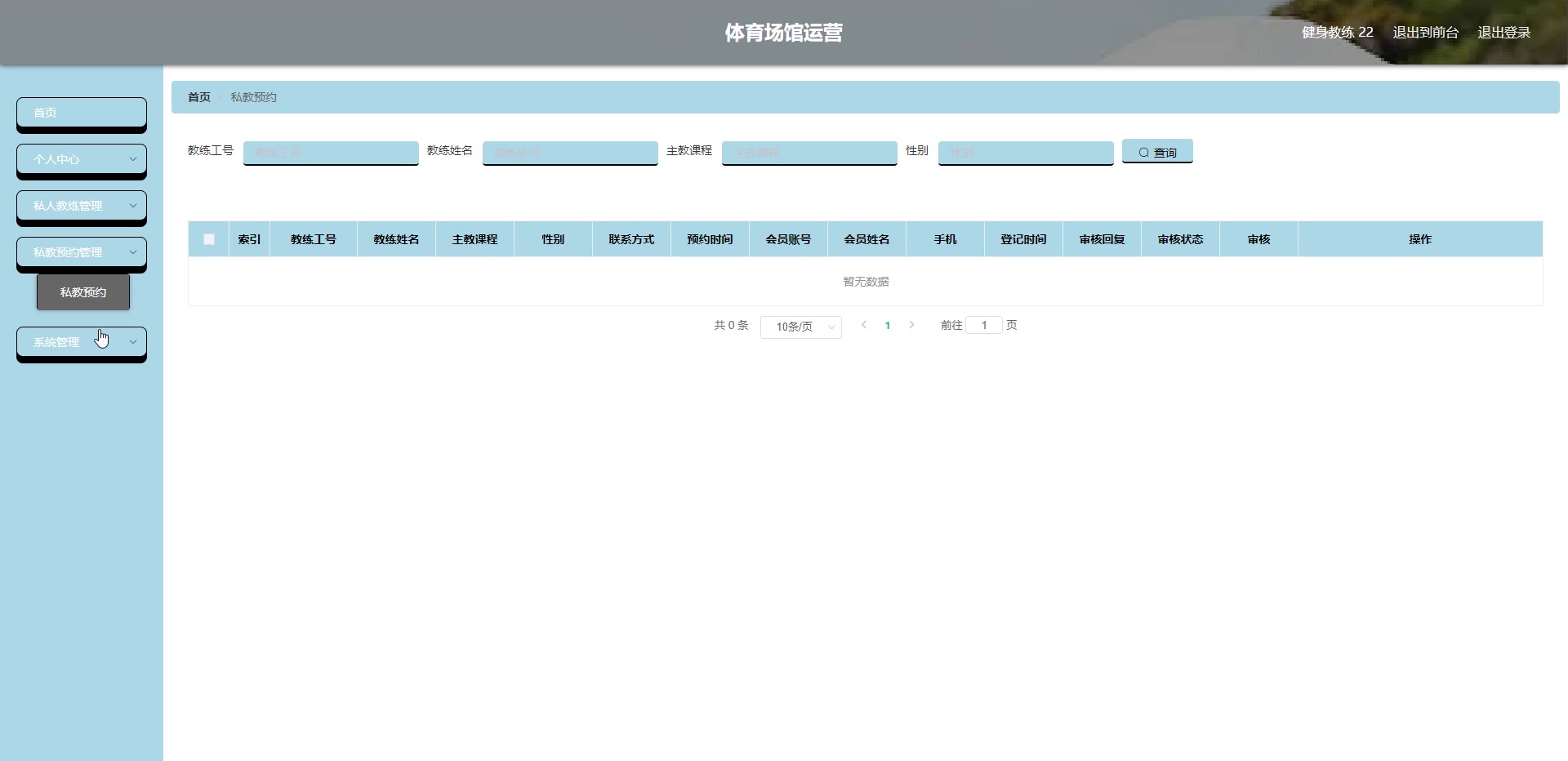
Task: Click the 会员账号 column header
Action: point(788,239)
